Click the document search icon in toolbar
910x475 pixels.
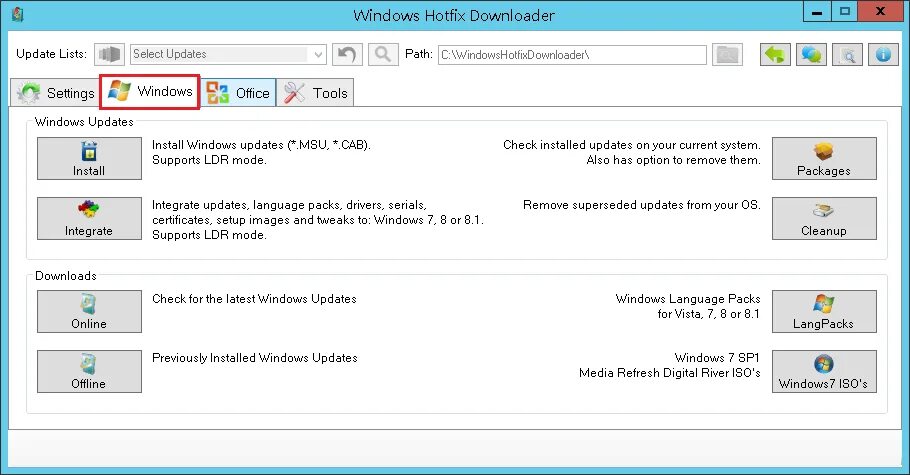click(x=847, y=55)
